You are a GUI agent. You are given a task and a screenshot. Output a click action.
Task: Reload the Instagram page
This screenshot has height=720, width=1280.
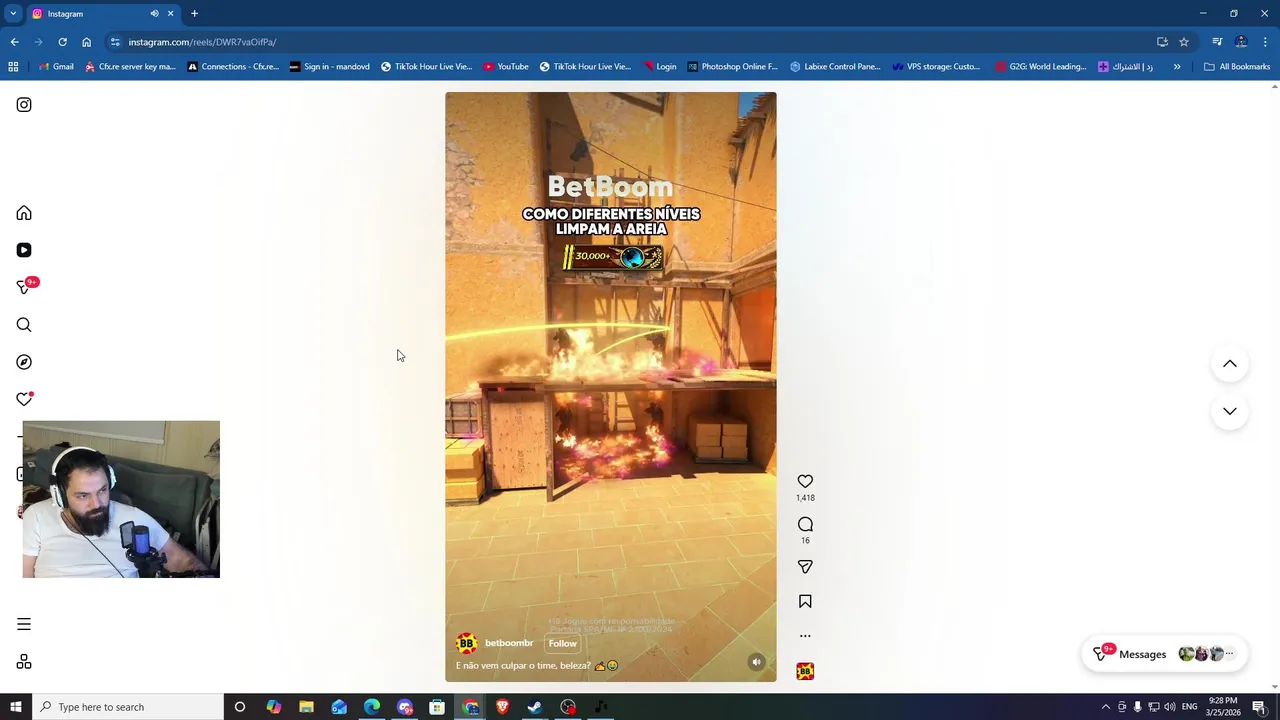(x=62, y=42)
